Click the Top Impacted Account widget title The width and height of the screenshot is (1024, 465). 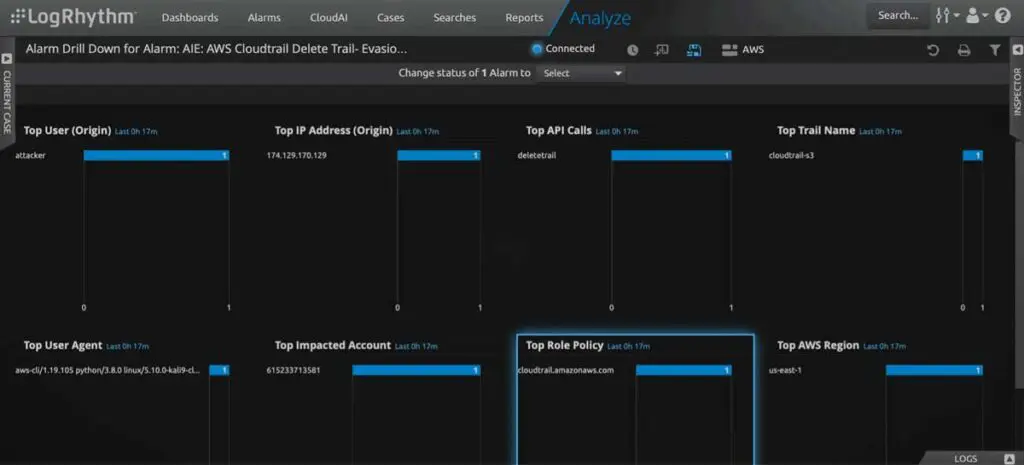pos(332,345)
